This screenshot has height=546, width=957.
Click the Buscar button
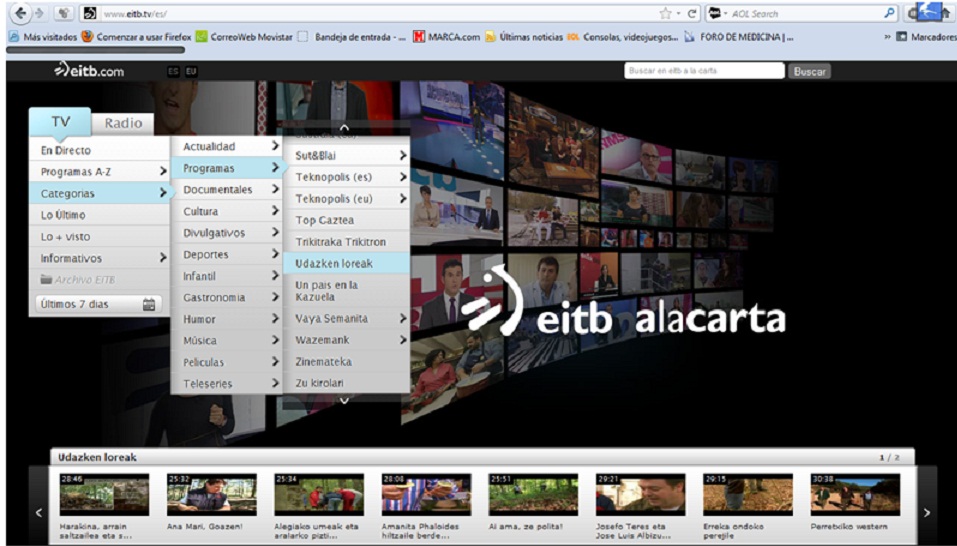tap(809, 71)
